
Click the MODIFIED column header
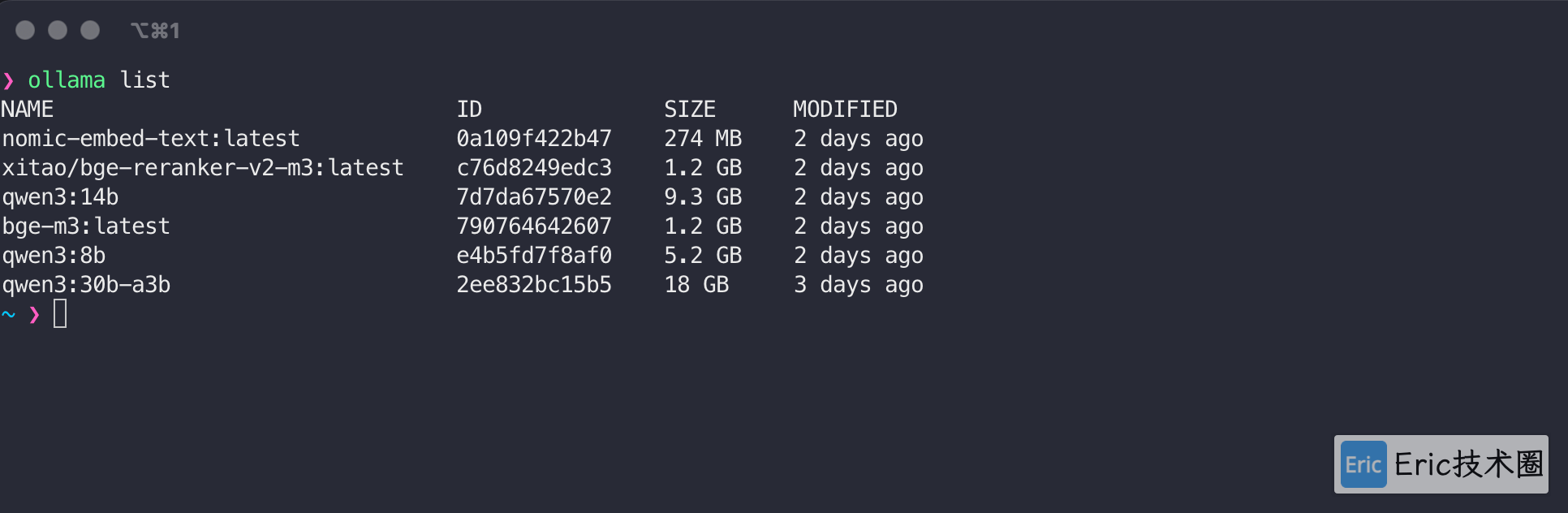845,109
